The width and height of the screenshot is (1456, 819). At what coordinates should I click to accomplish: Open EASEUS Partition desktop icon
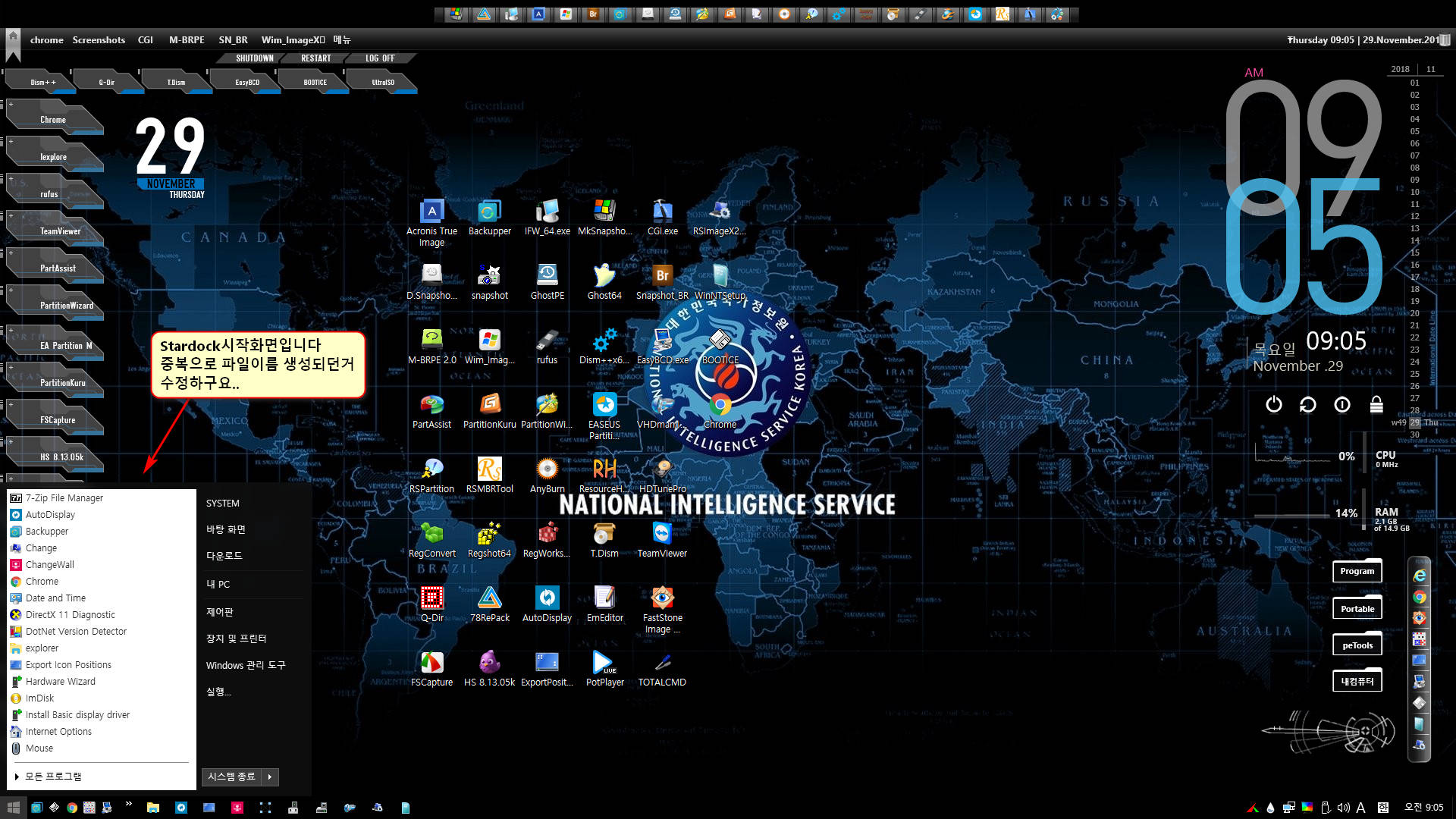point(604,416)
